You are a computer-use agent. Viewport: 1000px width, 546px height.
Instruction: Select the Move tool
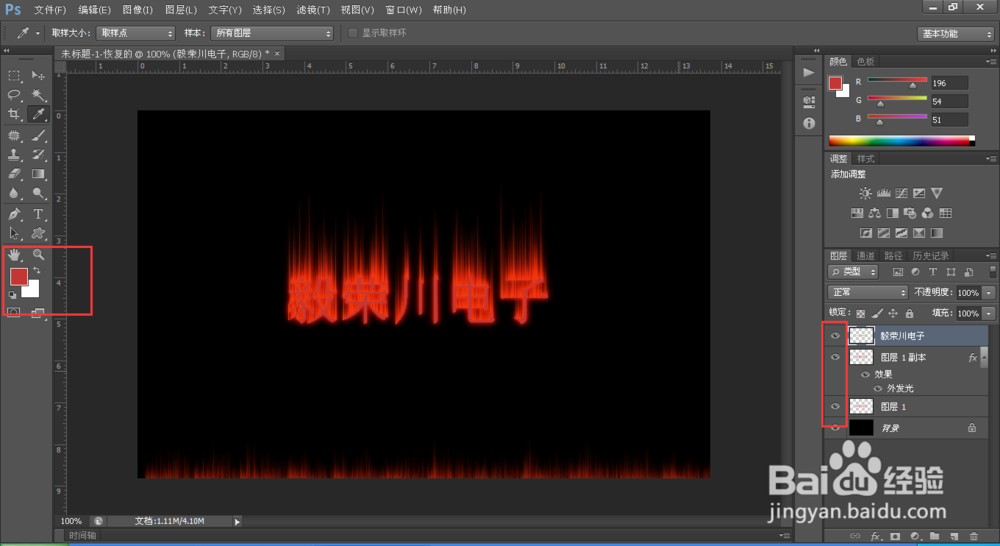[38, 76]
